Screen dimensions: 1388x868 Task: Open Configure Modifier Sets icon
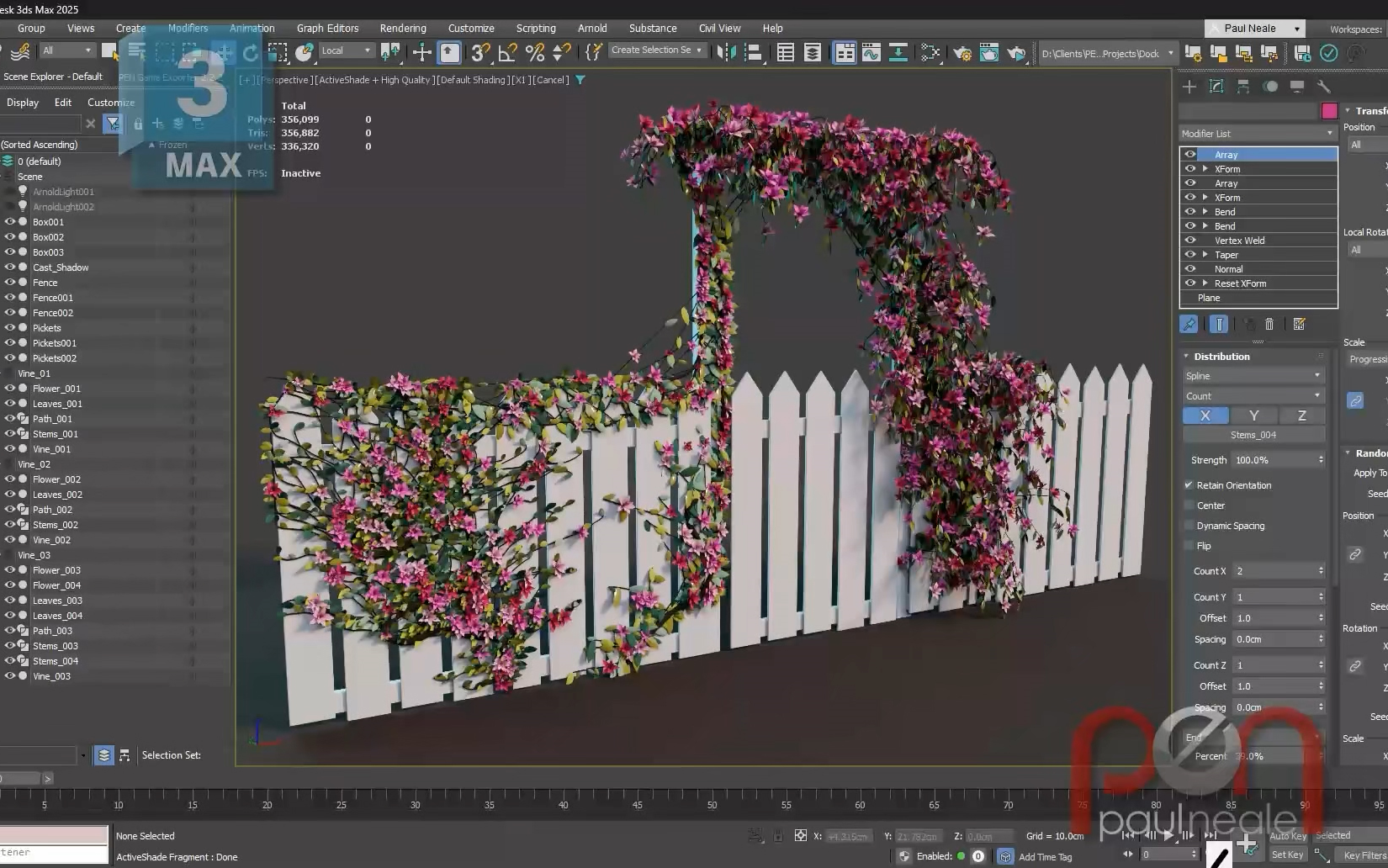[x=1299, y=324]
